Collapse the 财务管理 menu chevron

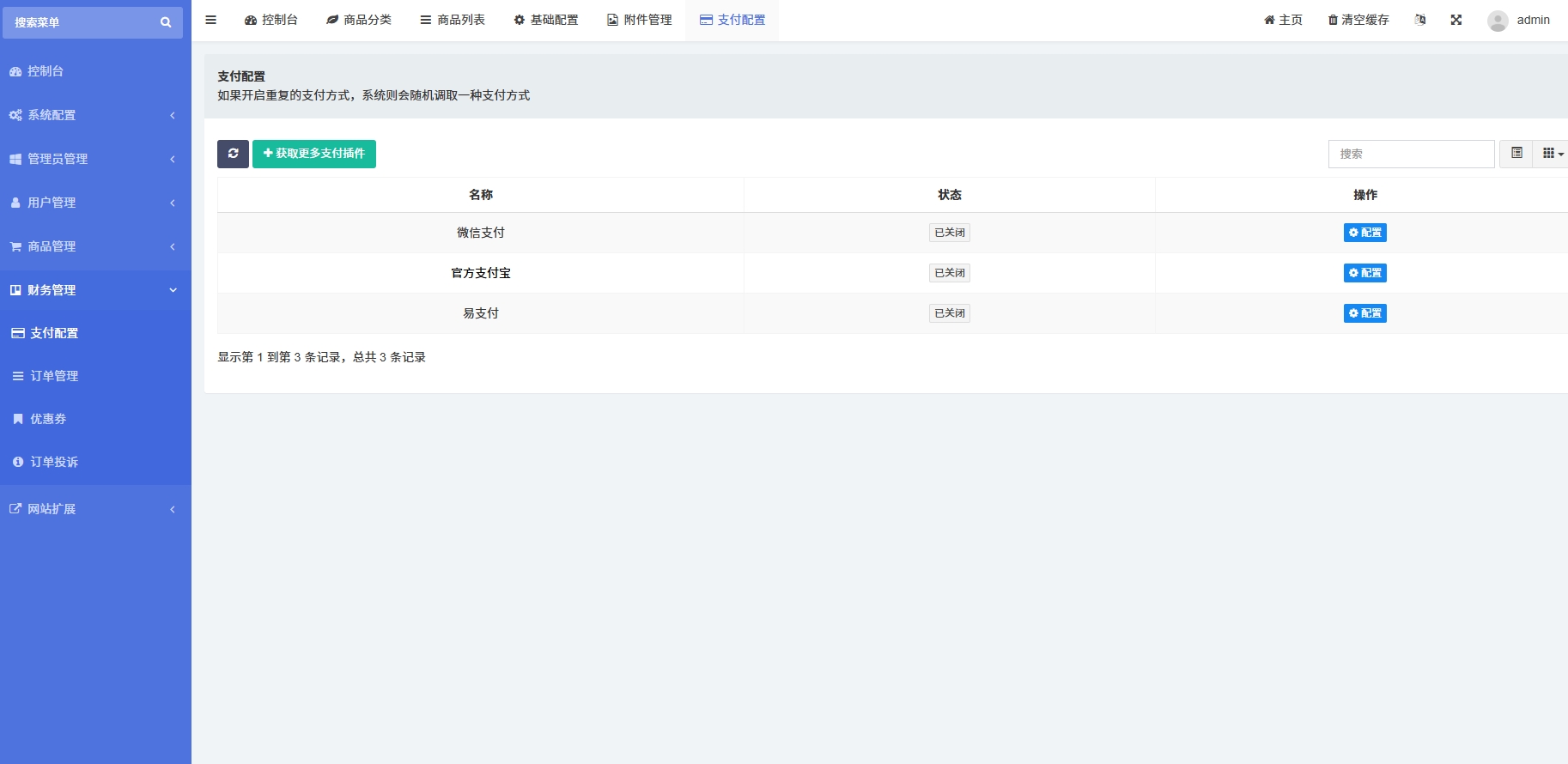coord(173,290)
